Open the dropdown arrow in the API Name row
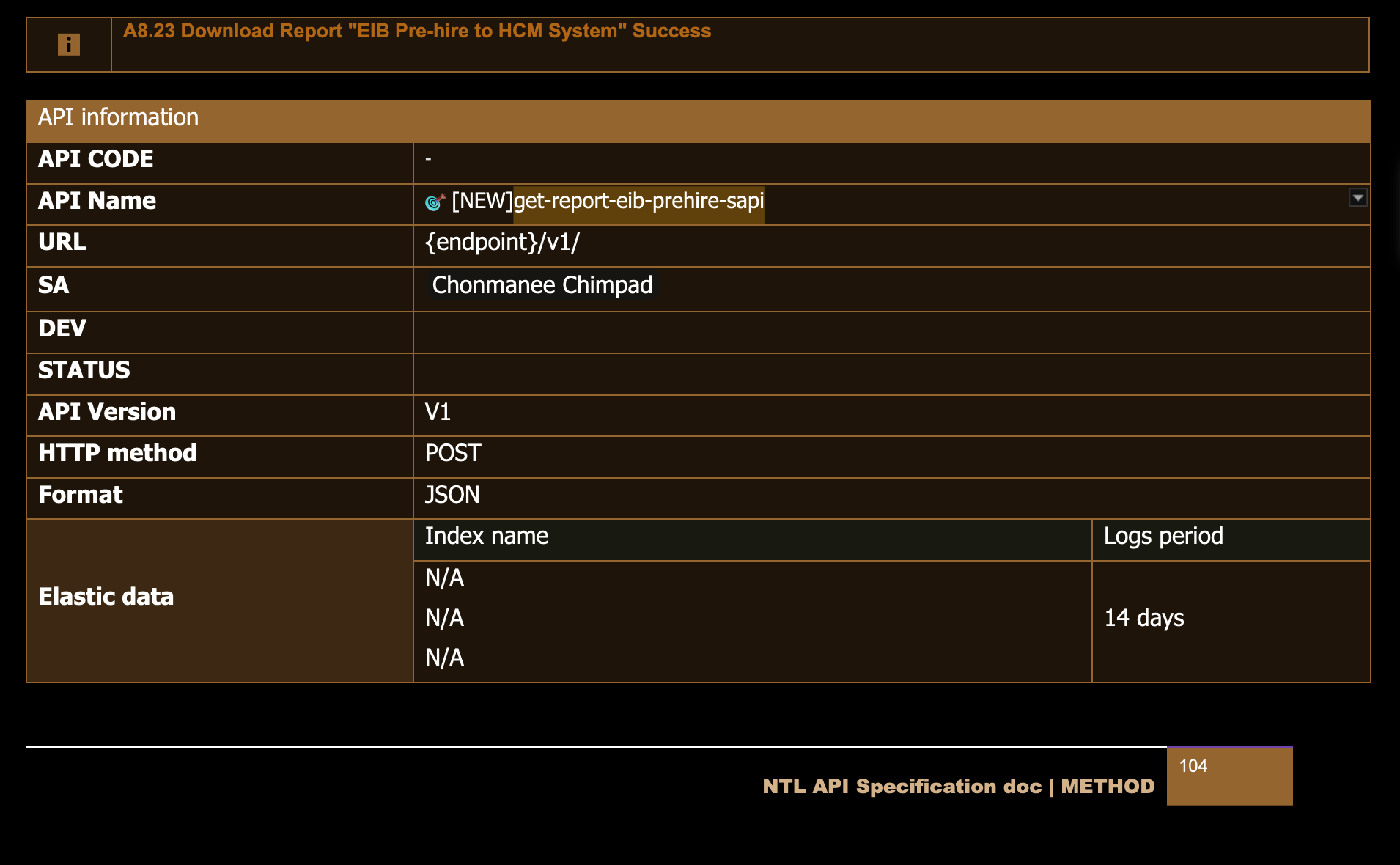The image size is (1400, 865). pyautogui.click(x=1357, y=198)
